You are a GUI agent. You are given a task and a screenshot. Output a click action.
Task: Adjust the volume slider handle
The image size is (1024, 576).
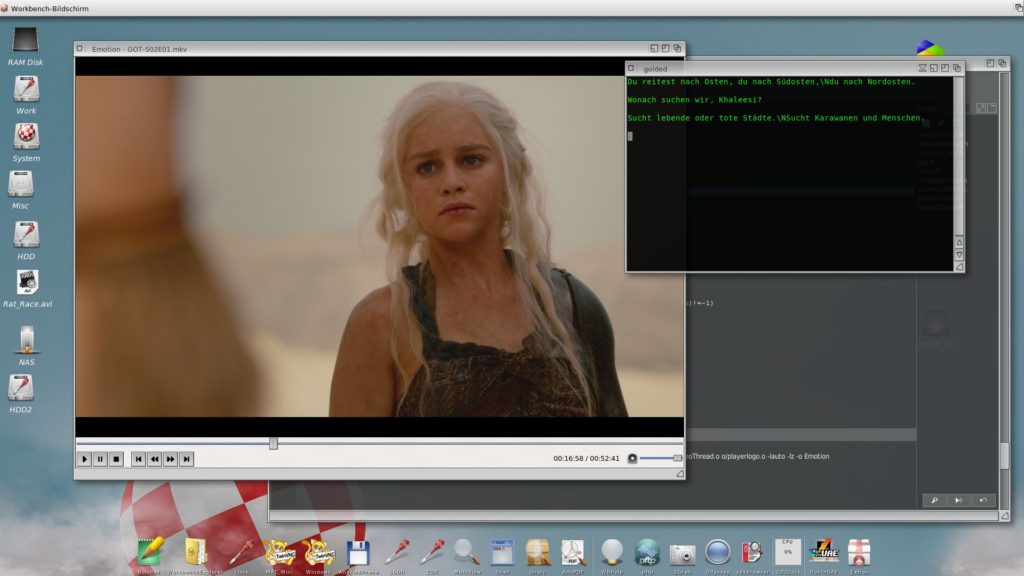677,458
